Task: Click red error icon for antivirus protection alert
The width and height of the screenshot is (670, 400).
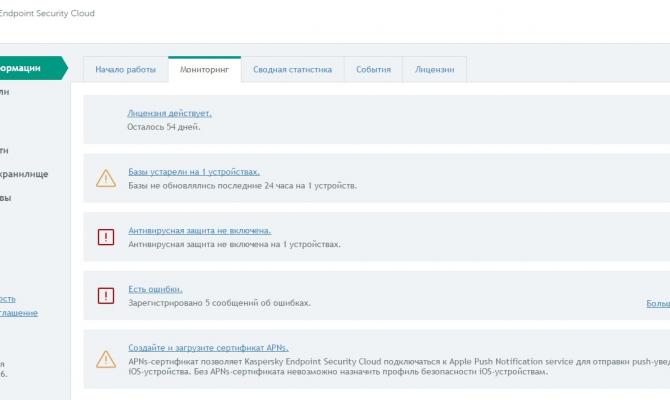Action: coord(105,237)
